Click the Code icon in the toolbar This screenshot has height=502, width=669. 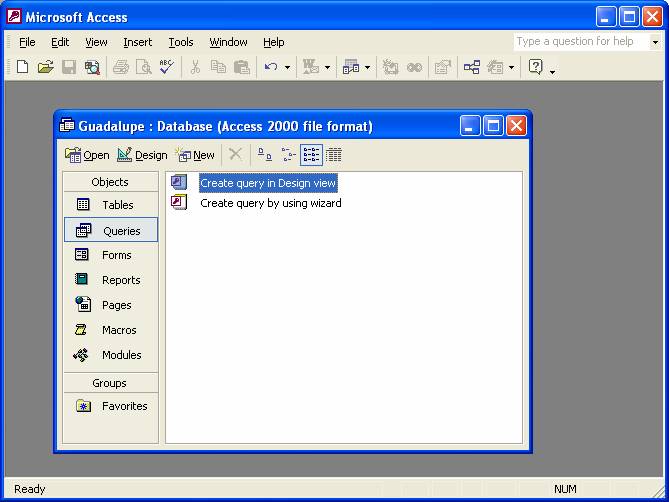click(390, 67)
